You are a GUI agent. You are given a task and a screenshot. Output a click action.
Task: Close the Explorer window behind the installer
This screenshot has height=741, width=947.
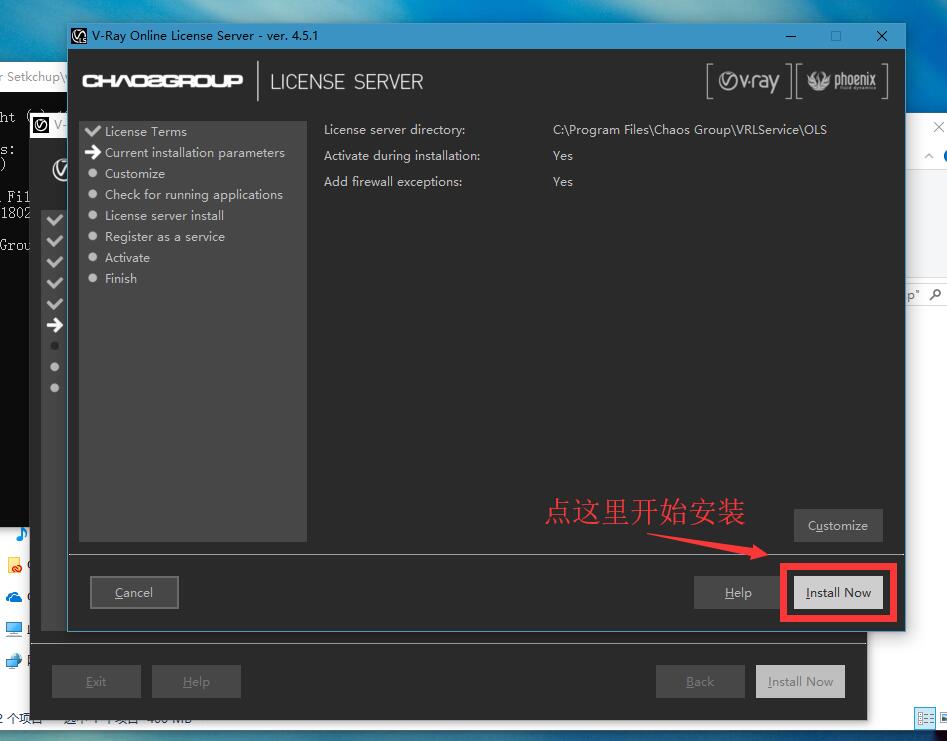coord(939,127)
